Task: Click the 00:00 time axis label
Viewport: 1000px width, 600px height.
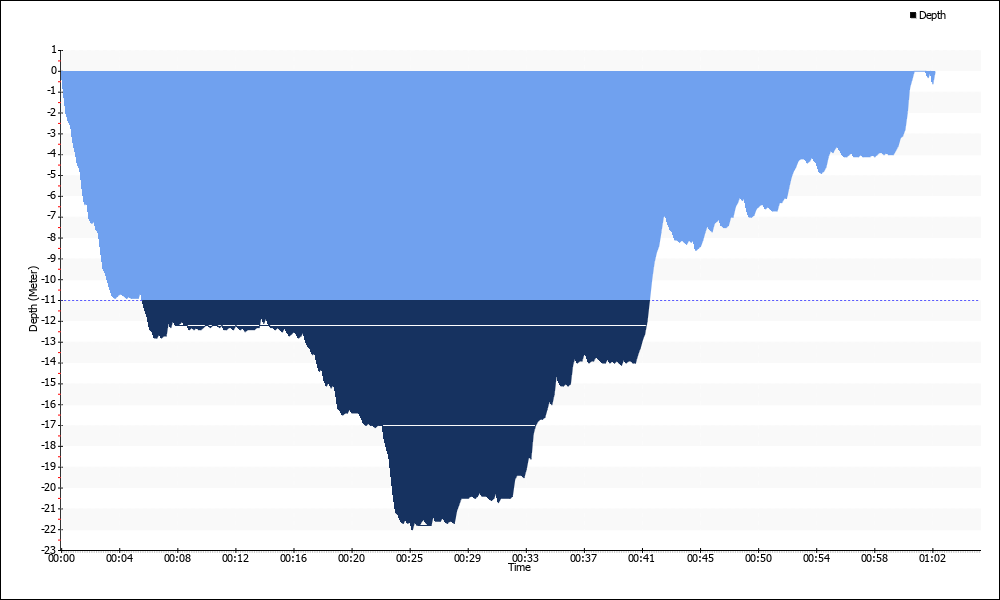Action: coord(61,559)
